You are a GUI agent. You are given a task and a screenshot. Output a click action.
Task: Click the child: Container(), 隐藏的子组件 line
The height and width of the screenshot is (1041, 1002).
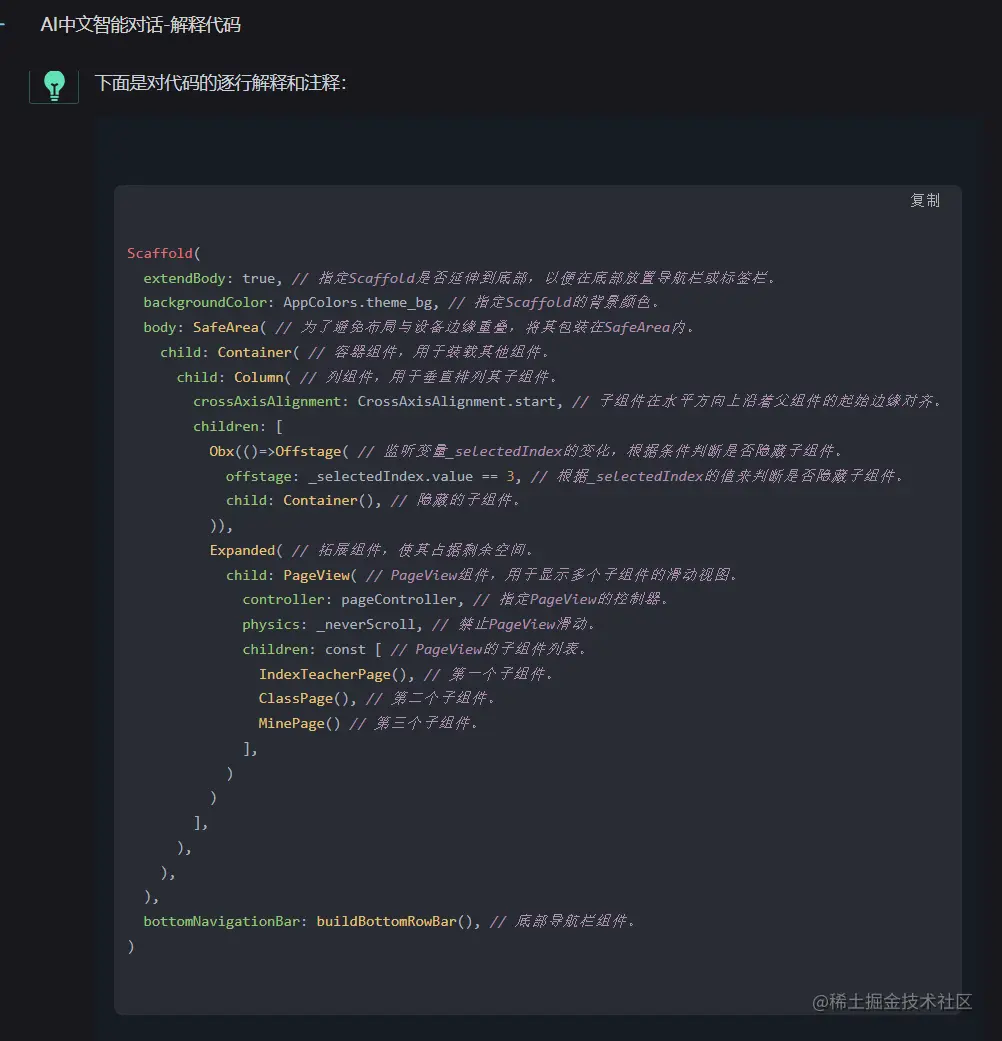[x=373, y=501]
